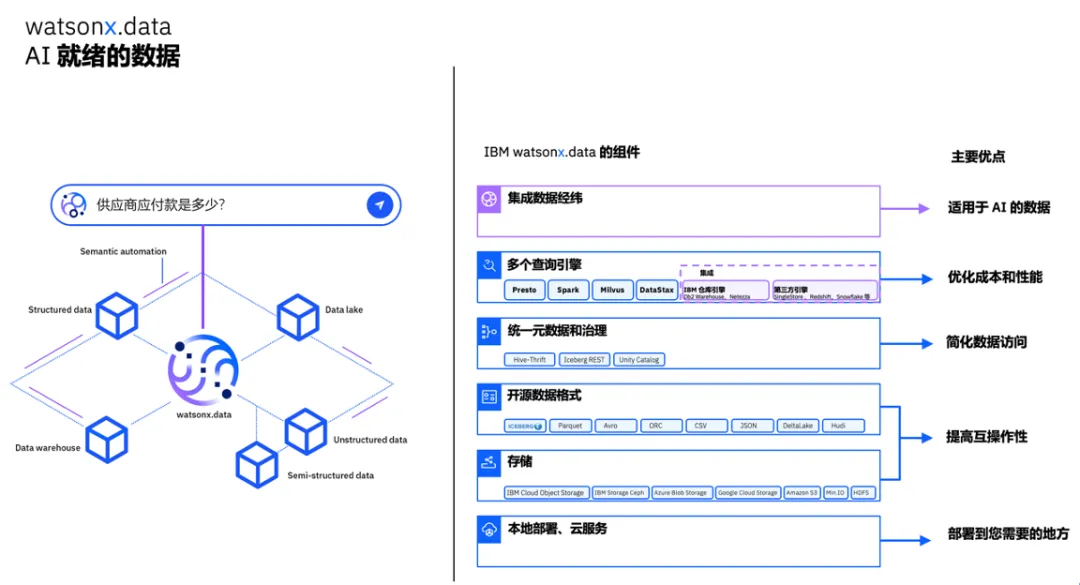Click the watsonx logo icon in the query box
This screenshot has width=1080, height=585.
click(74, 205)
